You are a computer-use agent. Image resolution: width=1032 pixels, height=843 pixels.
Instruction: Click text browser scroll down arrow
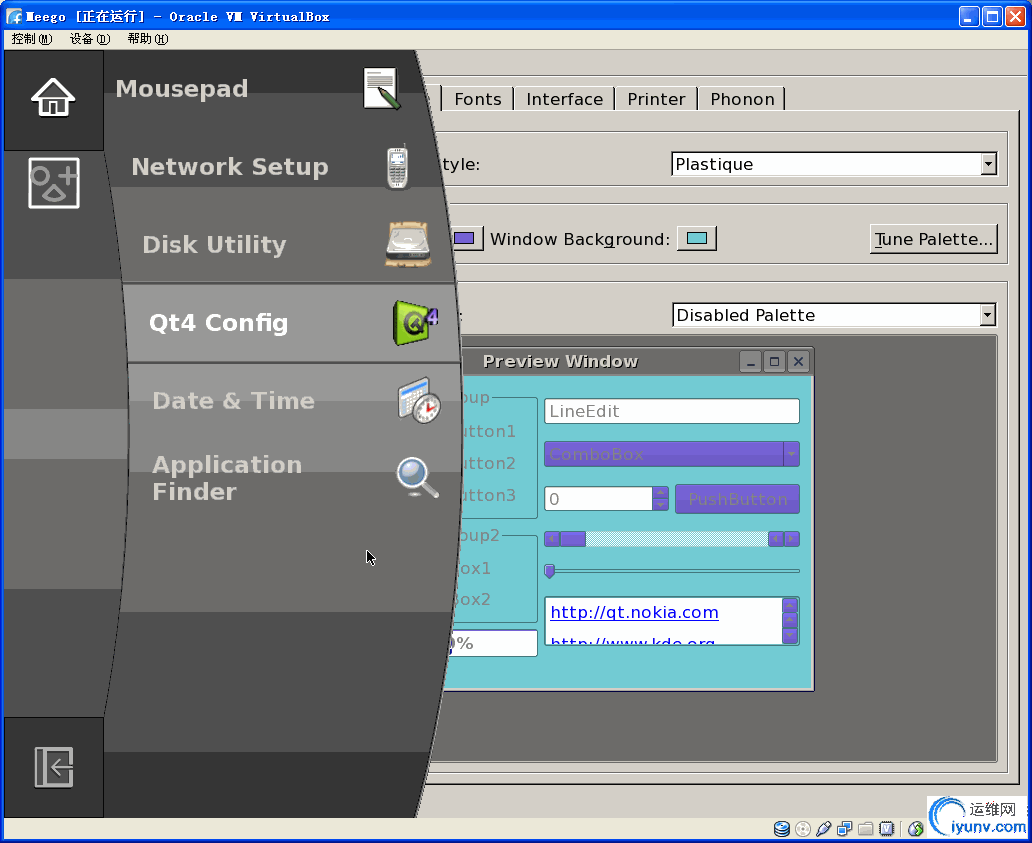790,635
